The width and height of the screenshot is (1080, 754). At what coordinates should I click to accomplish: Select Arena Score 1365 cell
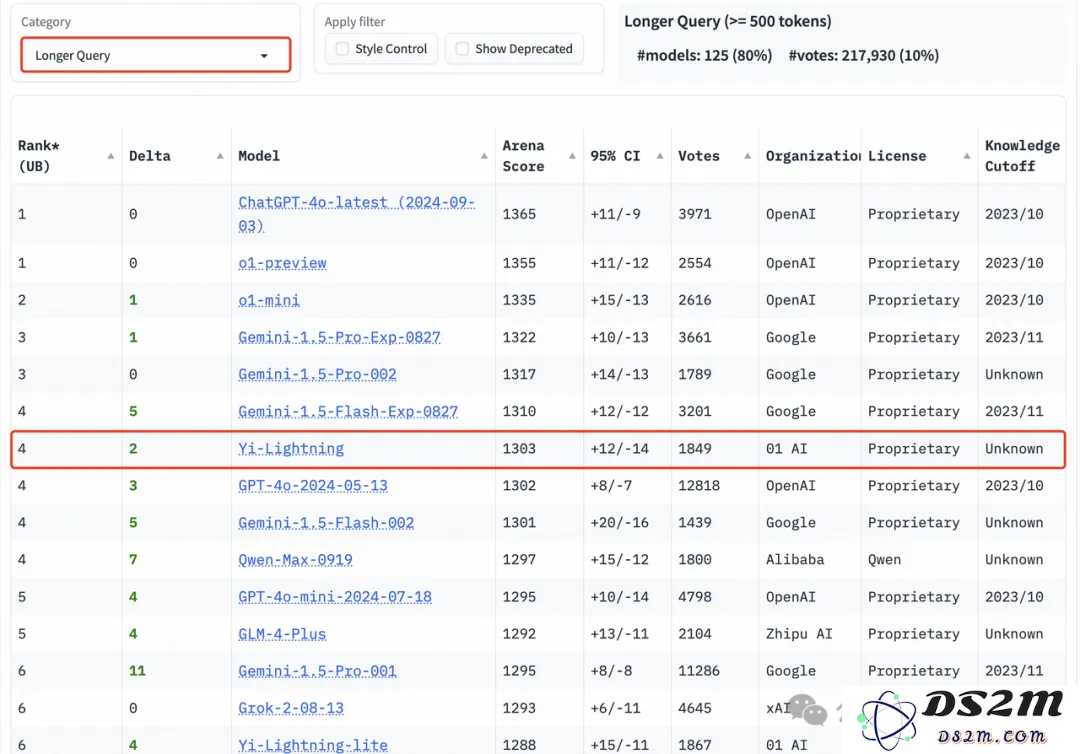coord(519,214)
